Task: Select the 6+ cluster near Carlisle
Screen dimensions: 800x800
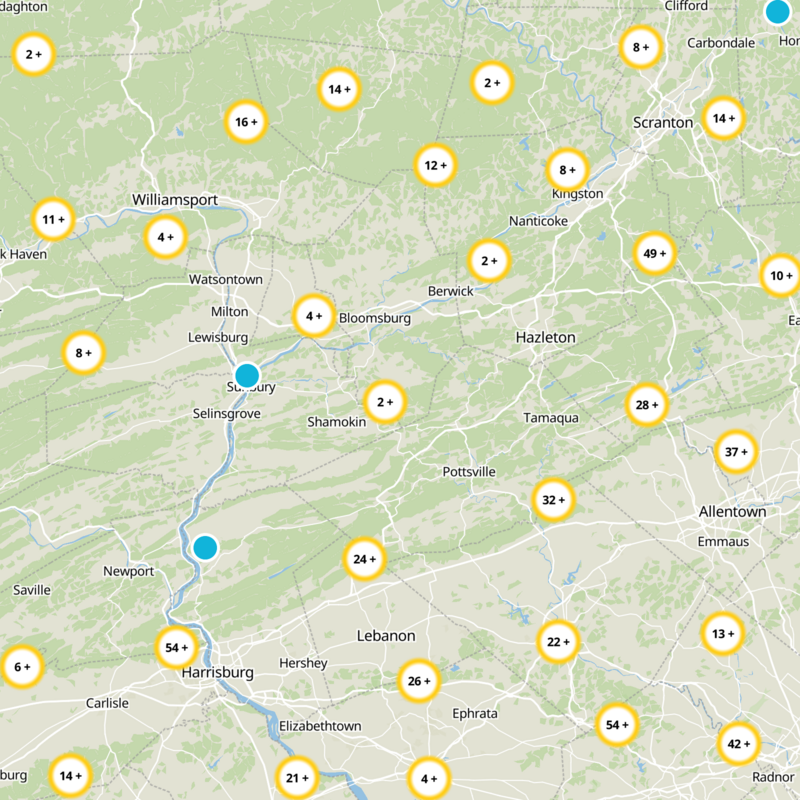Action: click(21, 666)
